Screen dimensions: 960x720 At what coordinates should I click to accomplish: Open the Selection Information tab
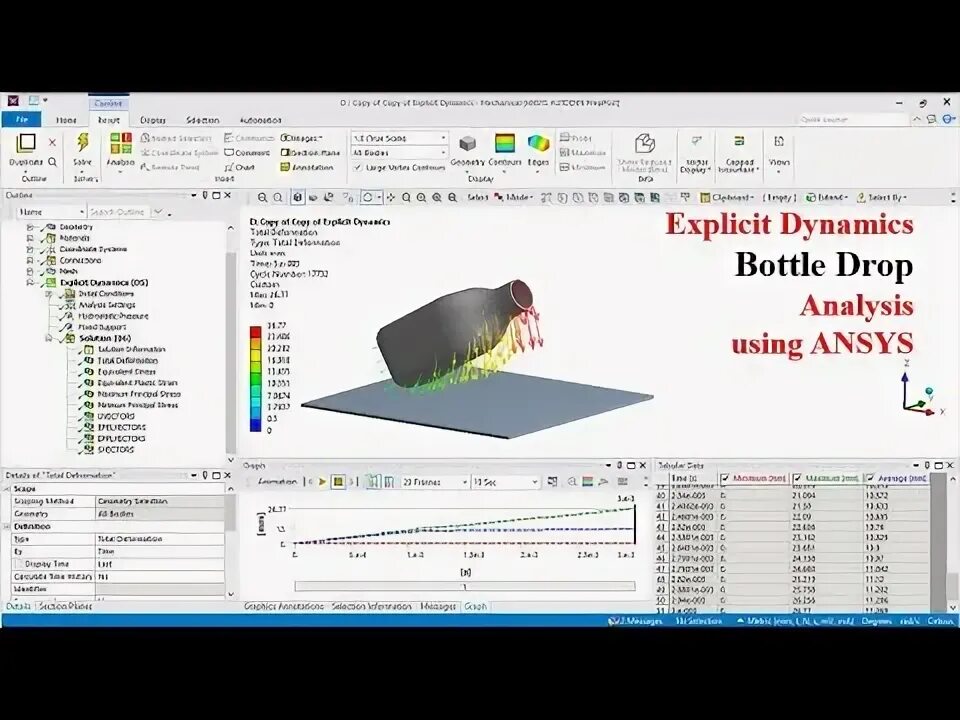coord(371,607)
